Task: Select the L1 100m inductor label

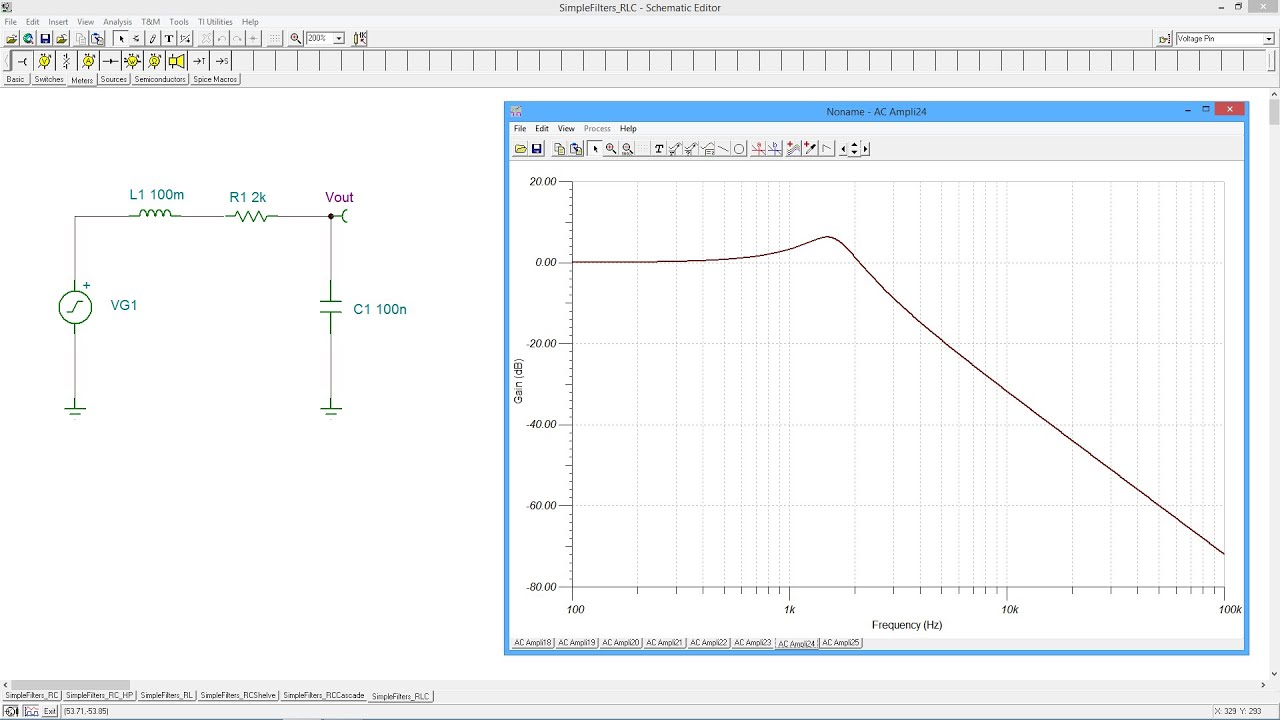Action: [x=157, y=195]
